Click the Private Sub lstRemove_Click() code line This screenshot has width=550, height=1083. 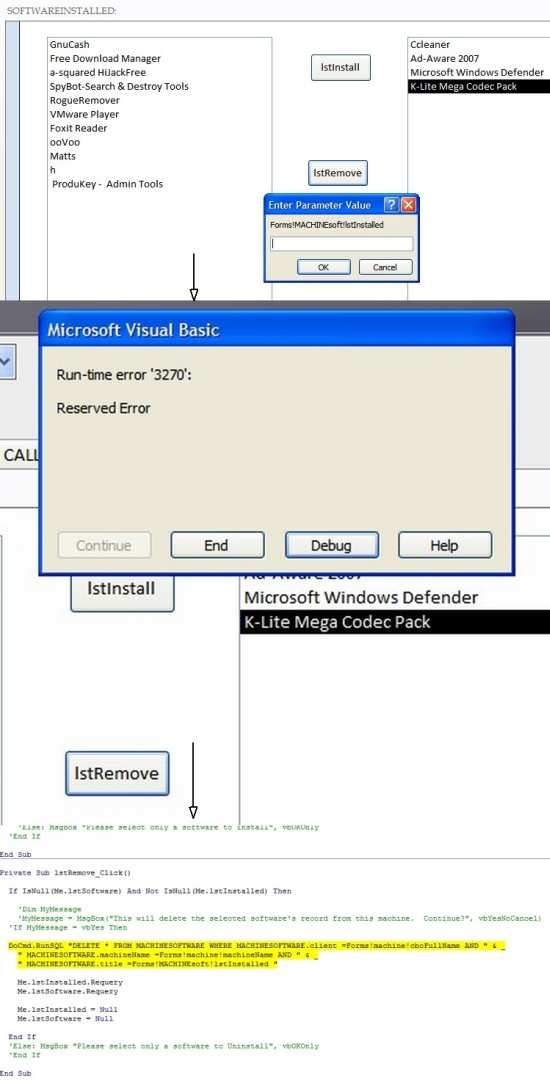[65, 872]
